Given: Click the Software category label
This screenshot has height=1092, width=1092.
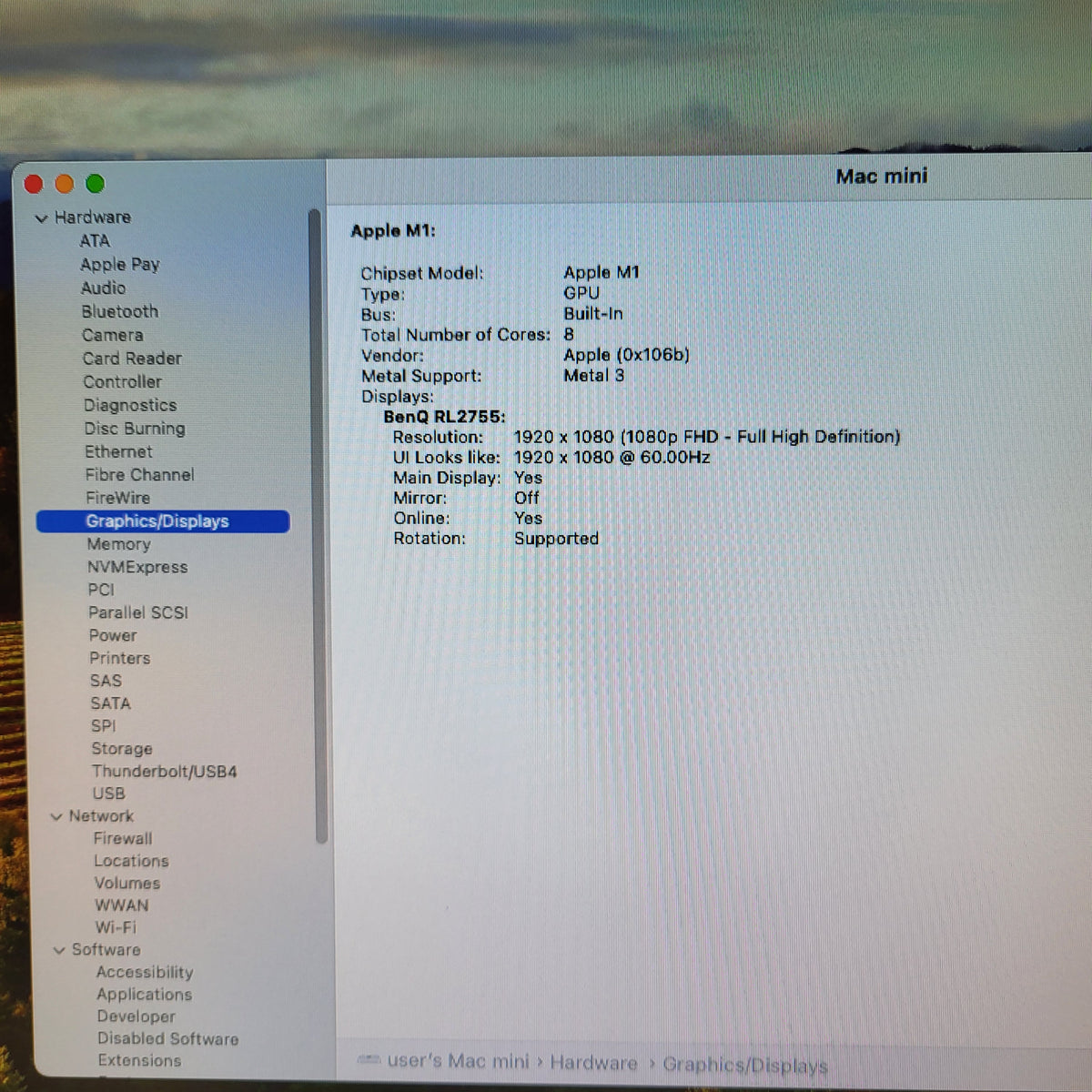Looking at the screenshot, I should (106, 950).
